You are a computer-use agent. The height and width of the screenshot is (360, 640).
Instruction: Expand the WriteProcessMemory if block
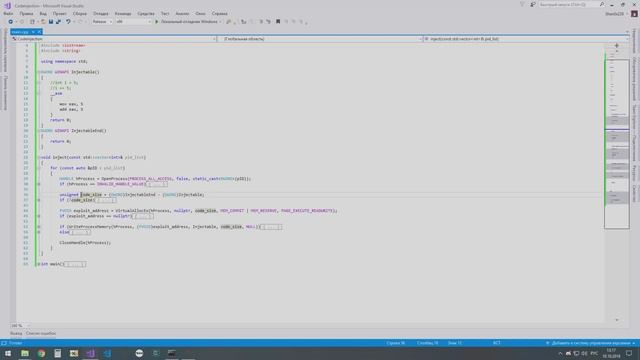point(39,227)
